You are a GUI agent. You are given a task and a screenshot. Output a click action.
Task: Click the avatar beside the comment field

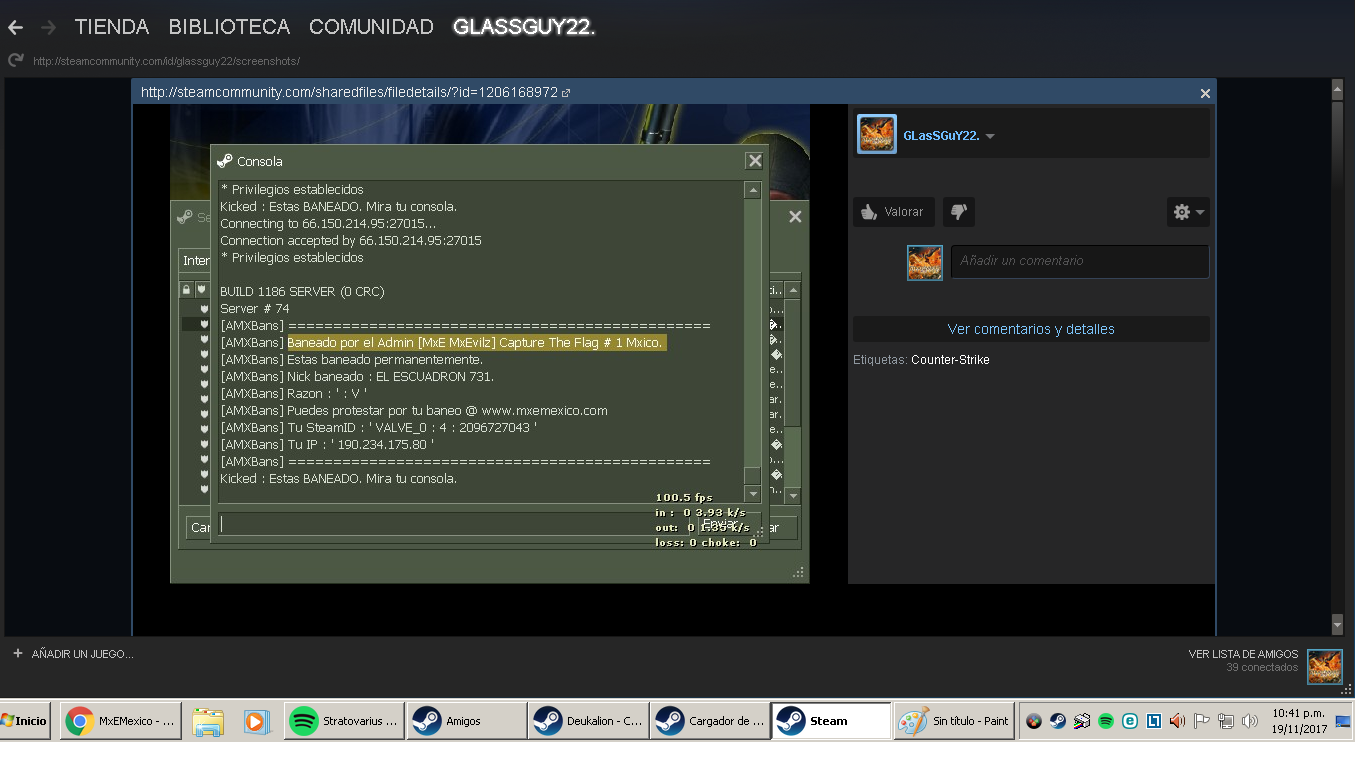pos(925,262)
